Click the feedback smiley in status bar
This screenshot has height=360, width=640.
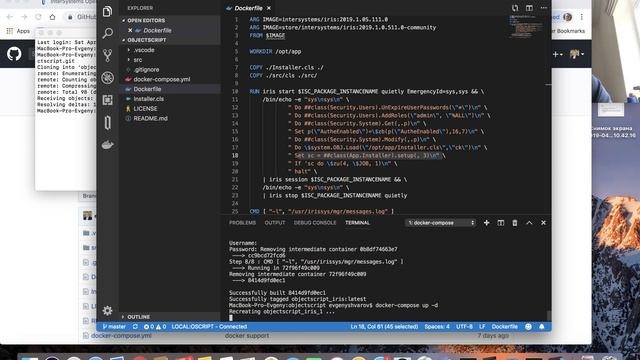tap(528, 327)
